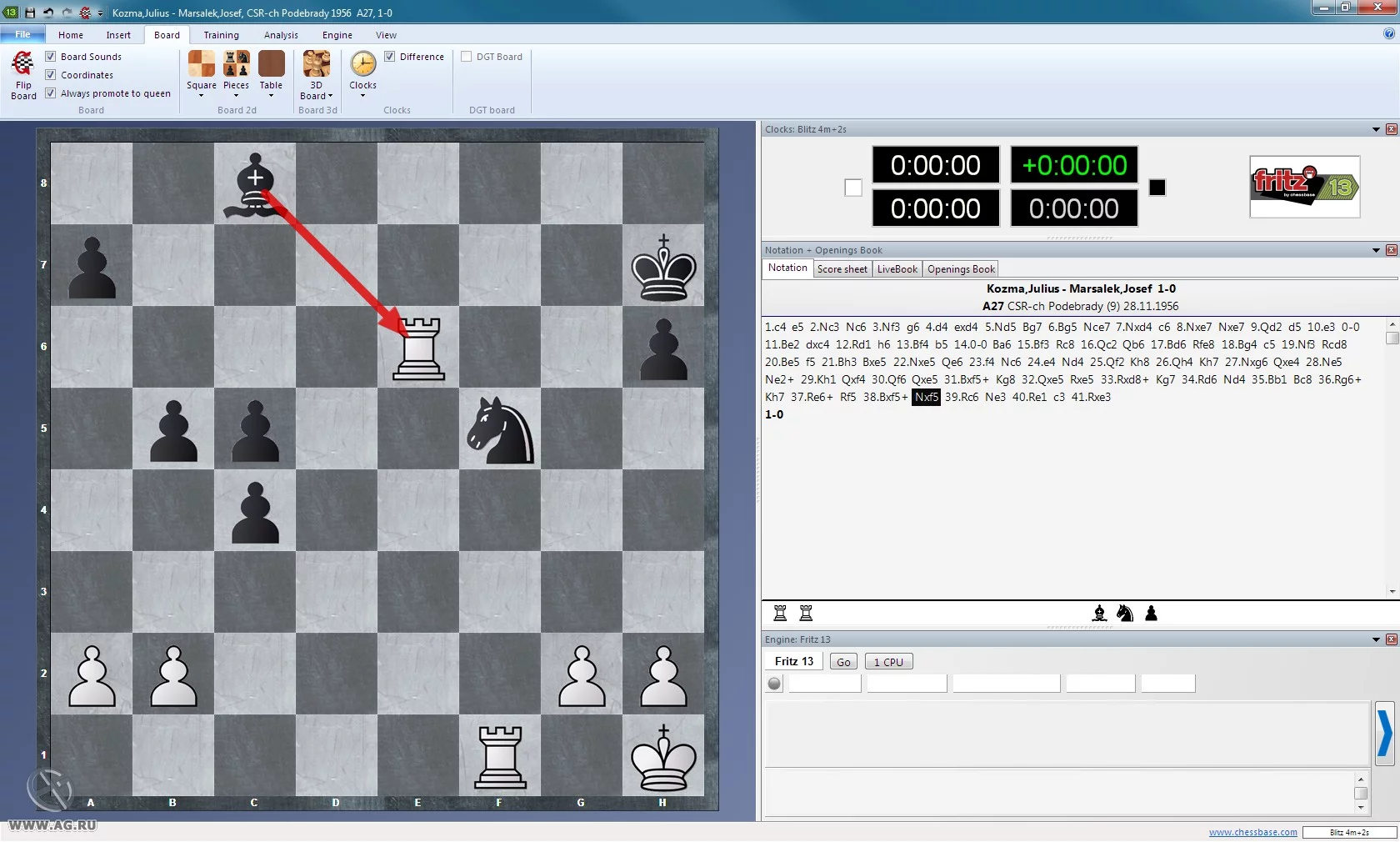Open the Table background icon

[x=272, y=64]
